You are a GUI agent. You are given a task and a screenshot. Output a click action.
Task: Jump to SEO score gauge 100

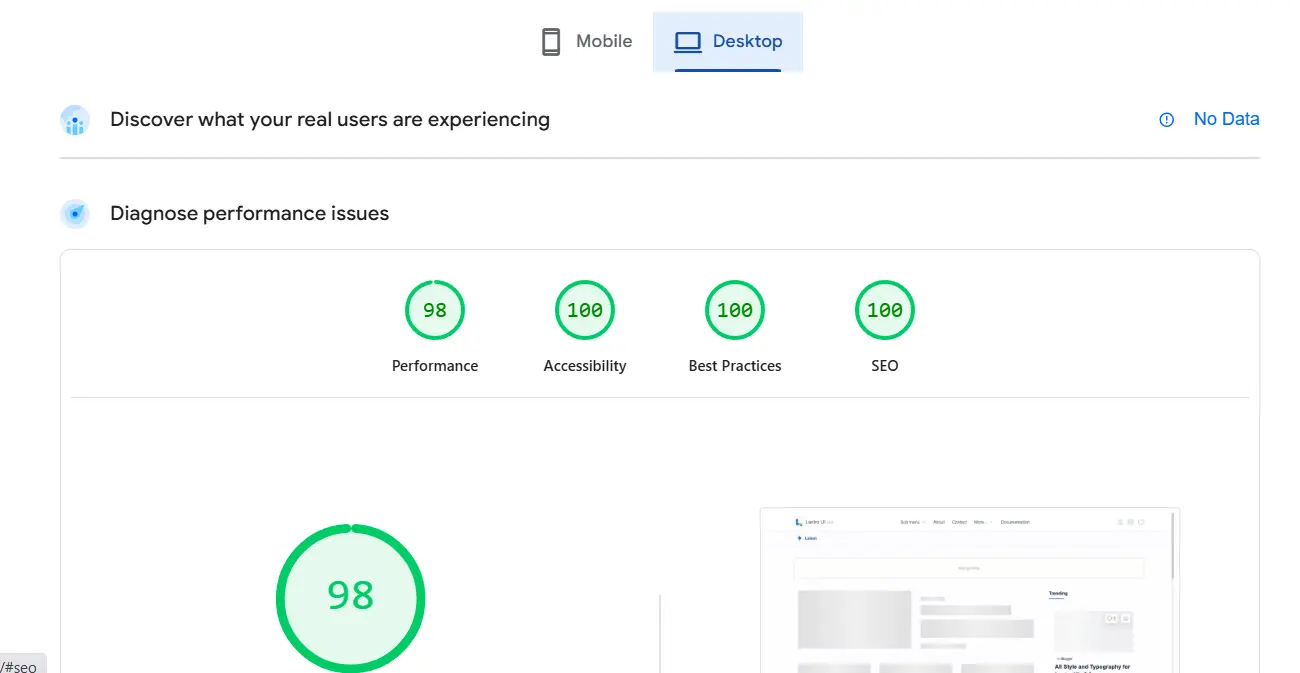pyautogui.click(x=885, y=310)
